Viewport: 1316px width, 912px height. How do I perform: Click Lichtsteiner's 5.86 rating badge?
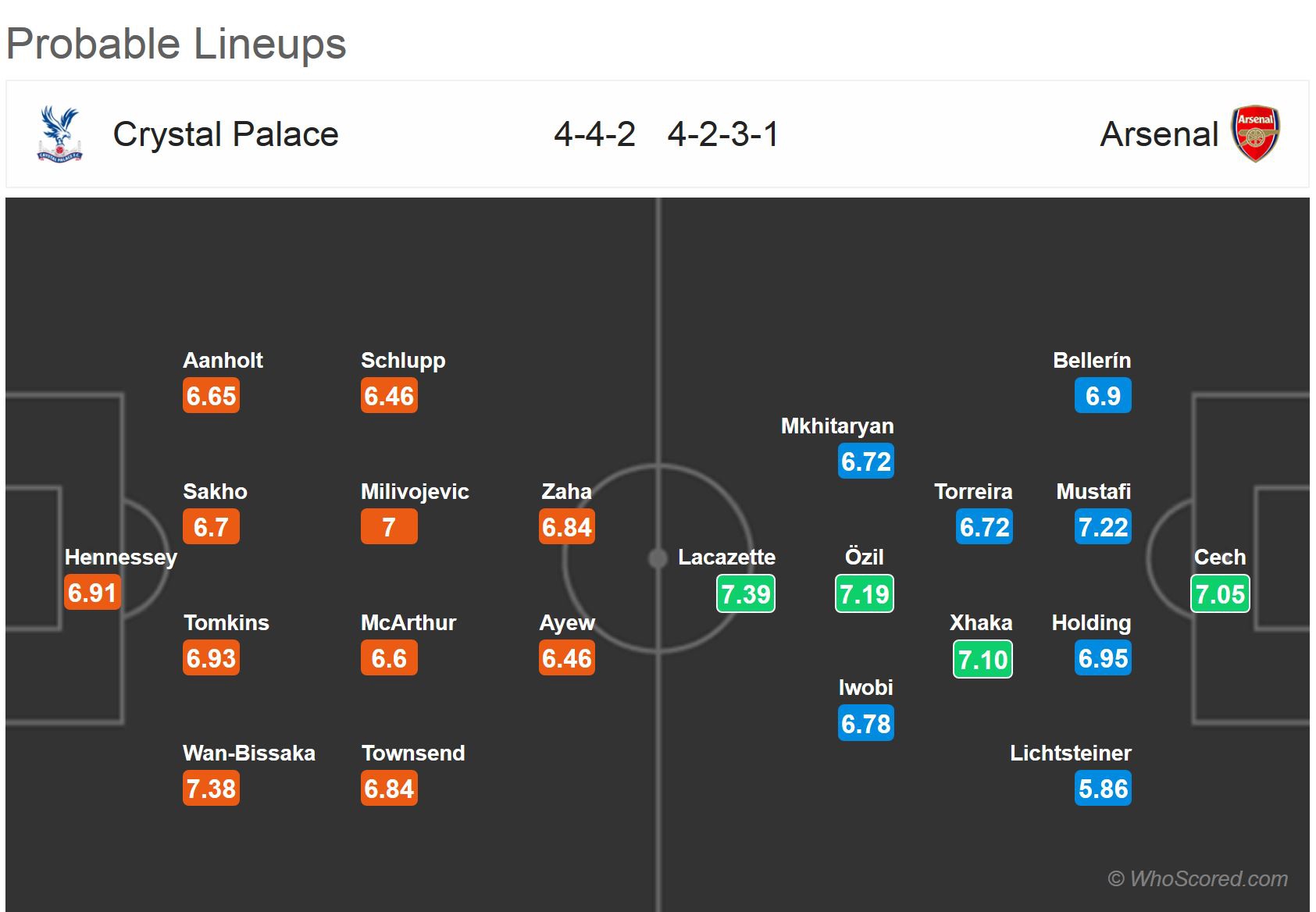point(1103,789)
